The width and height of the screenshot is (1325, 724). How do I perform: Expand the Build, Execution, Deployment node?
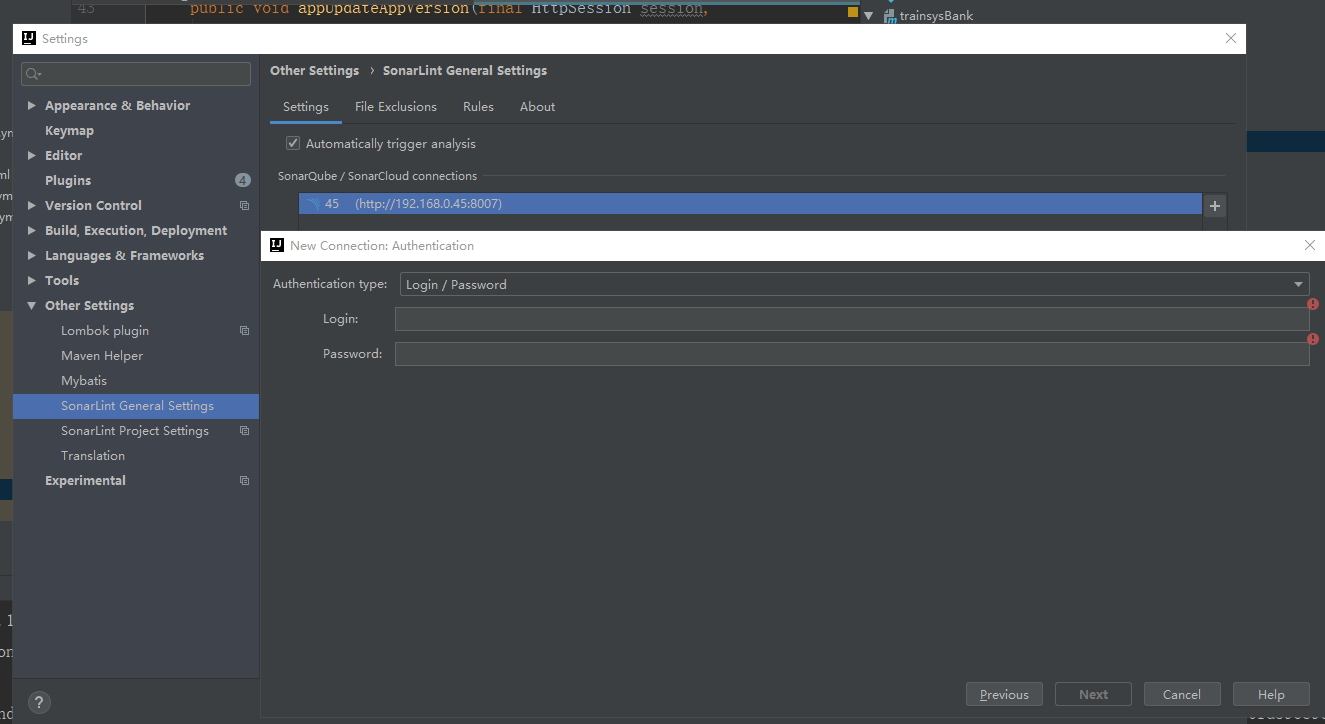(32, 231)
